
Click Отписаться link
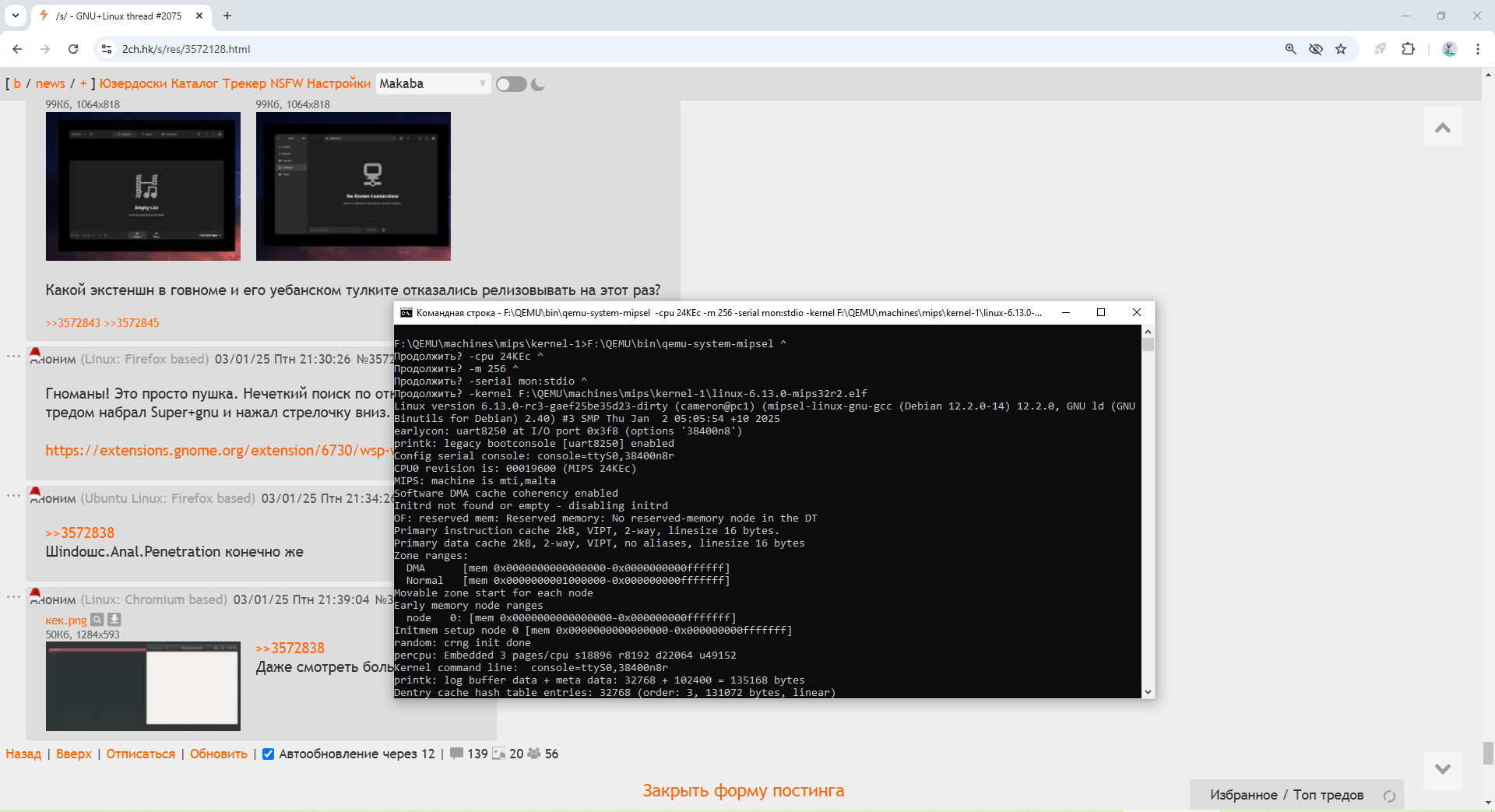pos(141,754)
